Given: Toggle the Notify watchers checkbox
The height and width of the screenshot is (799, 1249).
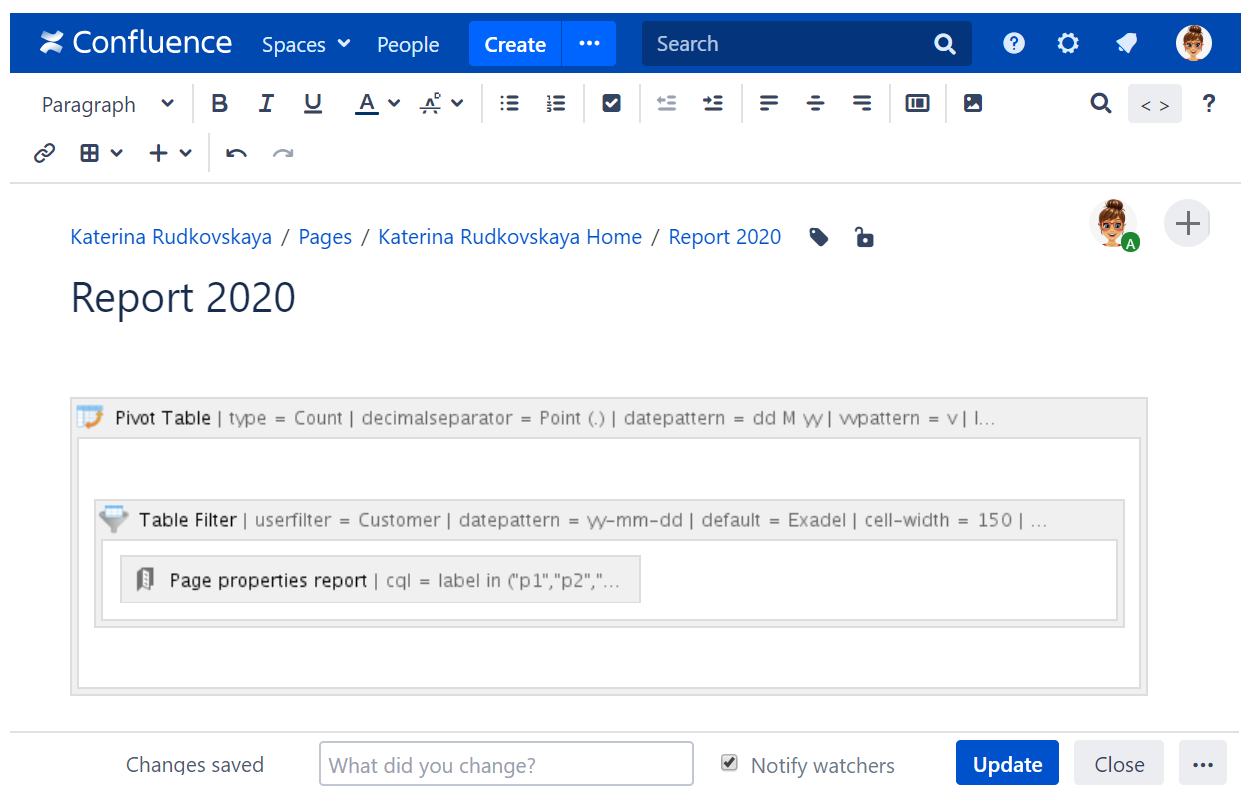Looking at the screenshot, I should pyautogui.click(x=730, y=763).
